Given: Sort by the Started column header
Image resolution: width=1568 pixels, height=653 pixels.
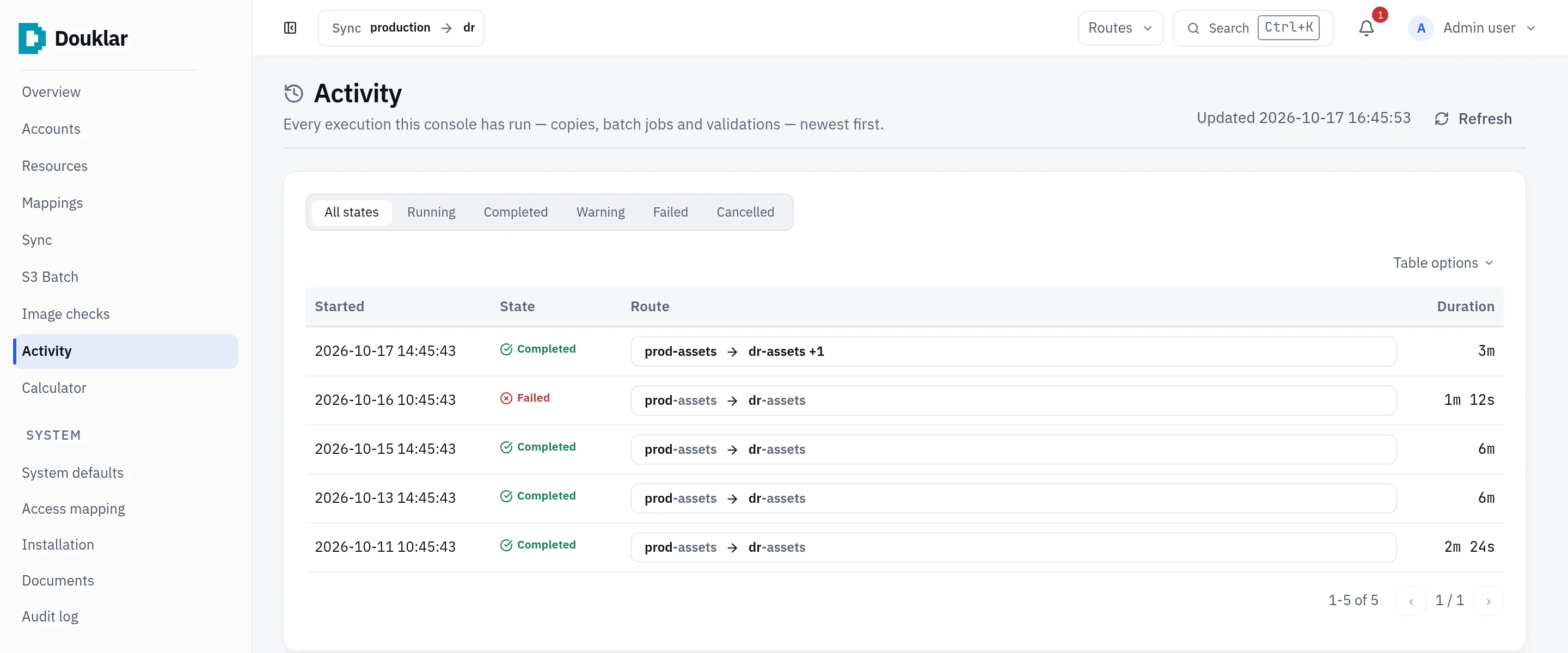Looking at the screenshot, I should point(339,307).
